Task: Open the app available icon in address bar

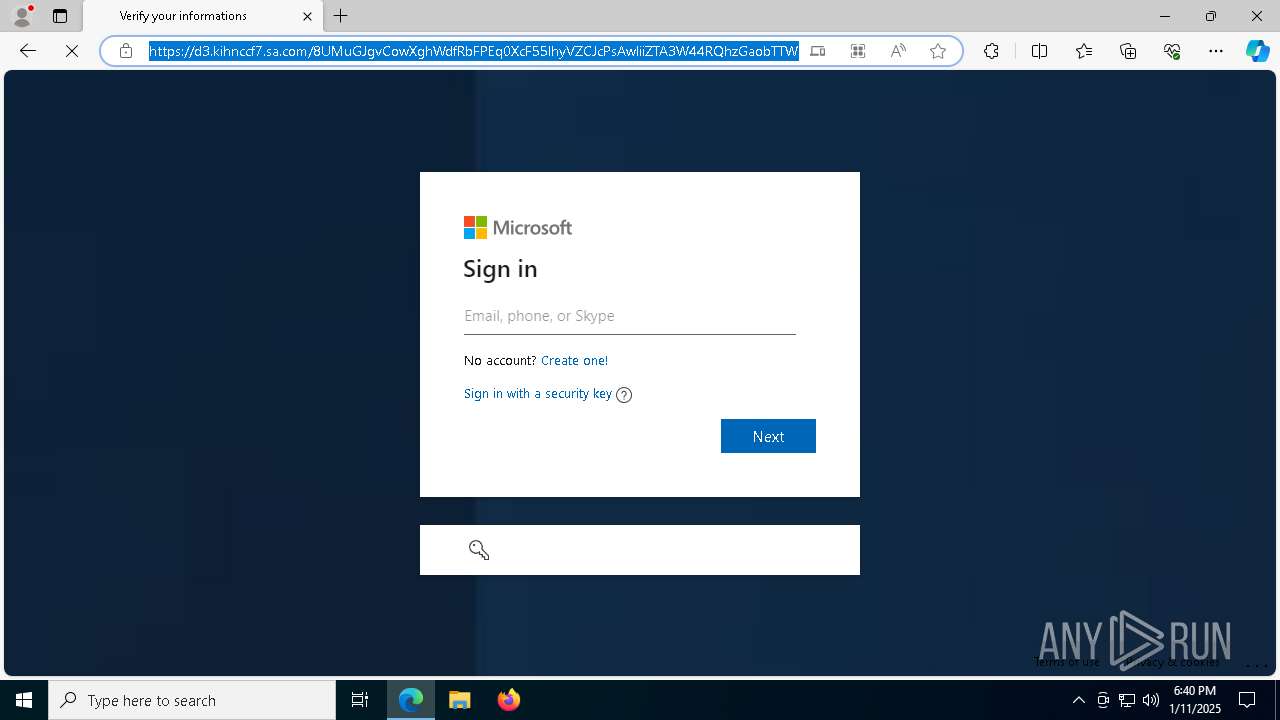Action: (x=818, y=51)
